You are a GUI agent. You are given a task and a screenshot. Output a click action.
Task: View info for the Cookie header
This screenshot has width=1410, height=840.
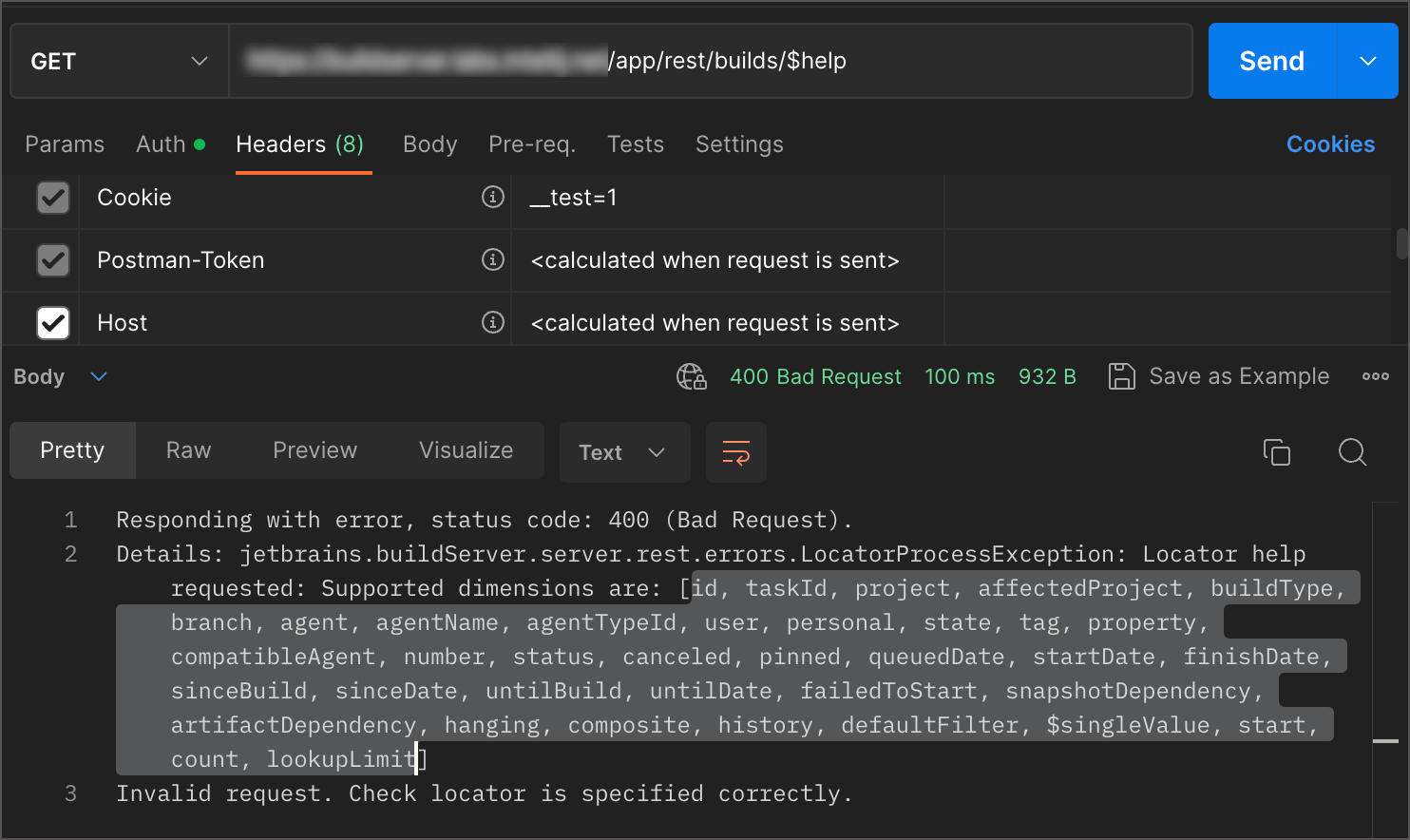(x=492, y=197)
